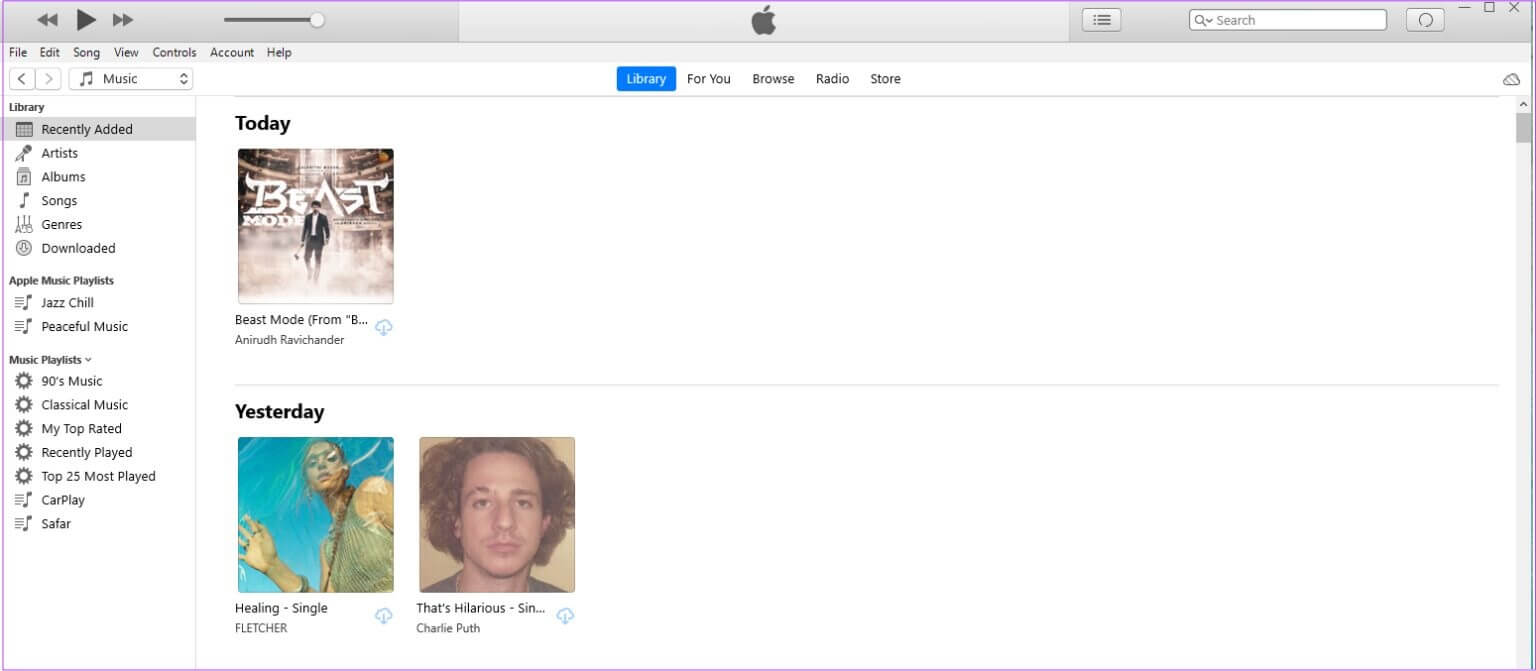Start playback with the Play button
Screen dimensions: 1536x671
coord(87,19)
